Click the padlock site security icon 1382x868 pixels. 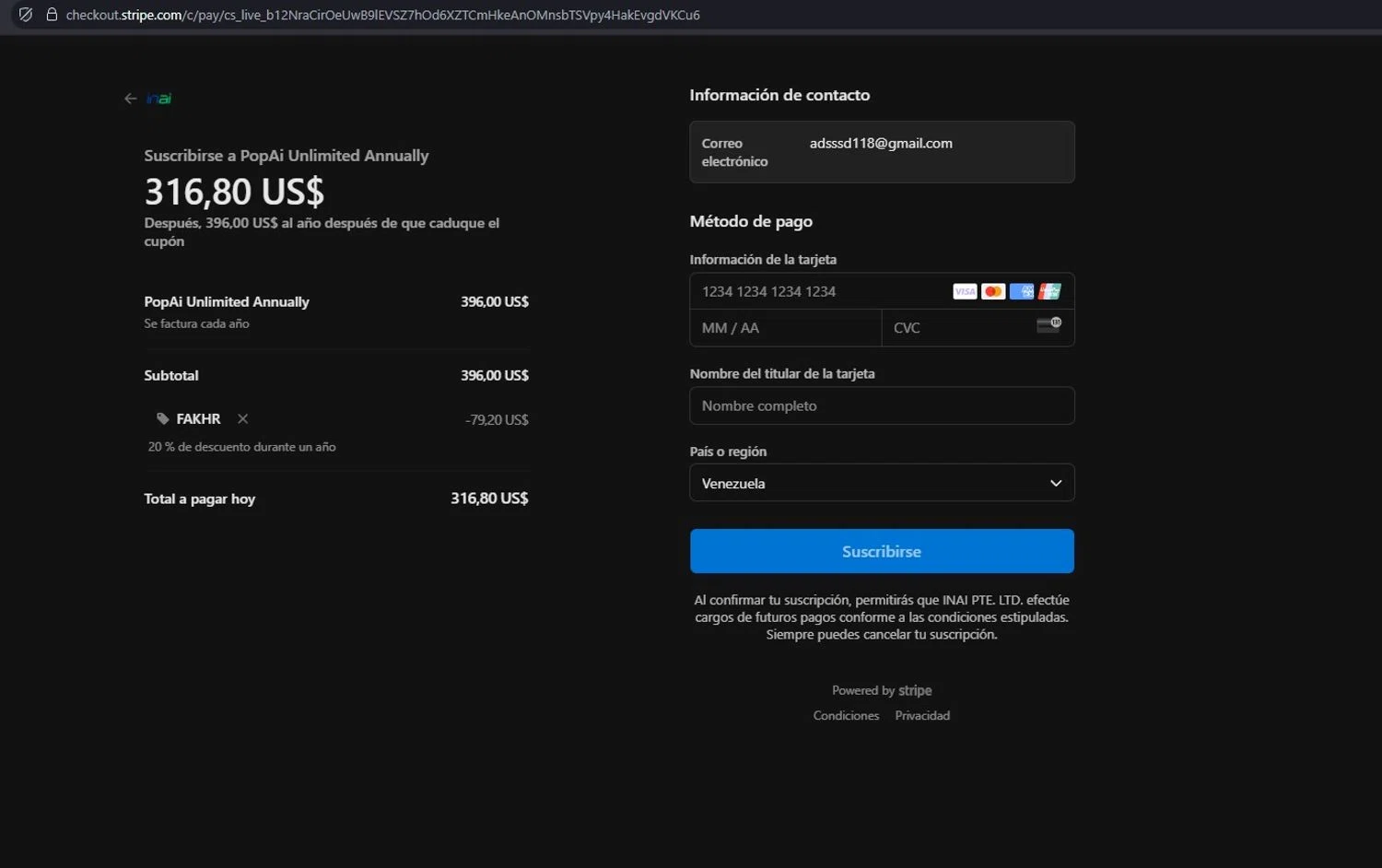pos(52,15)
